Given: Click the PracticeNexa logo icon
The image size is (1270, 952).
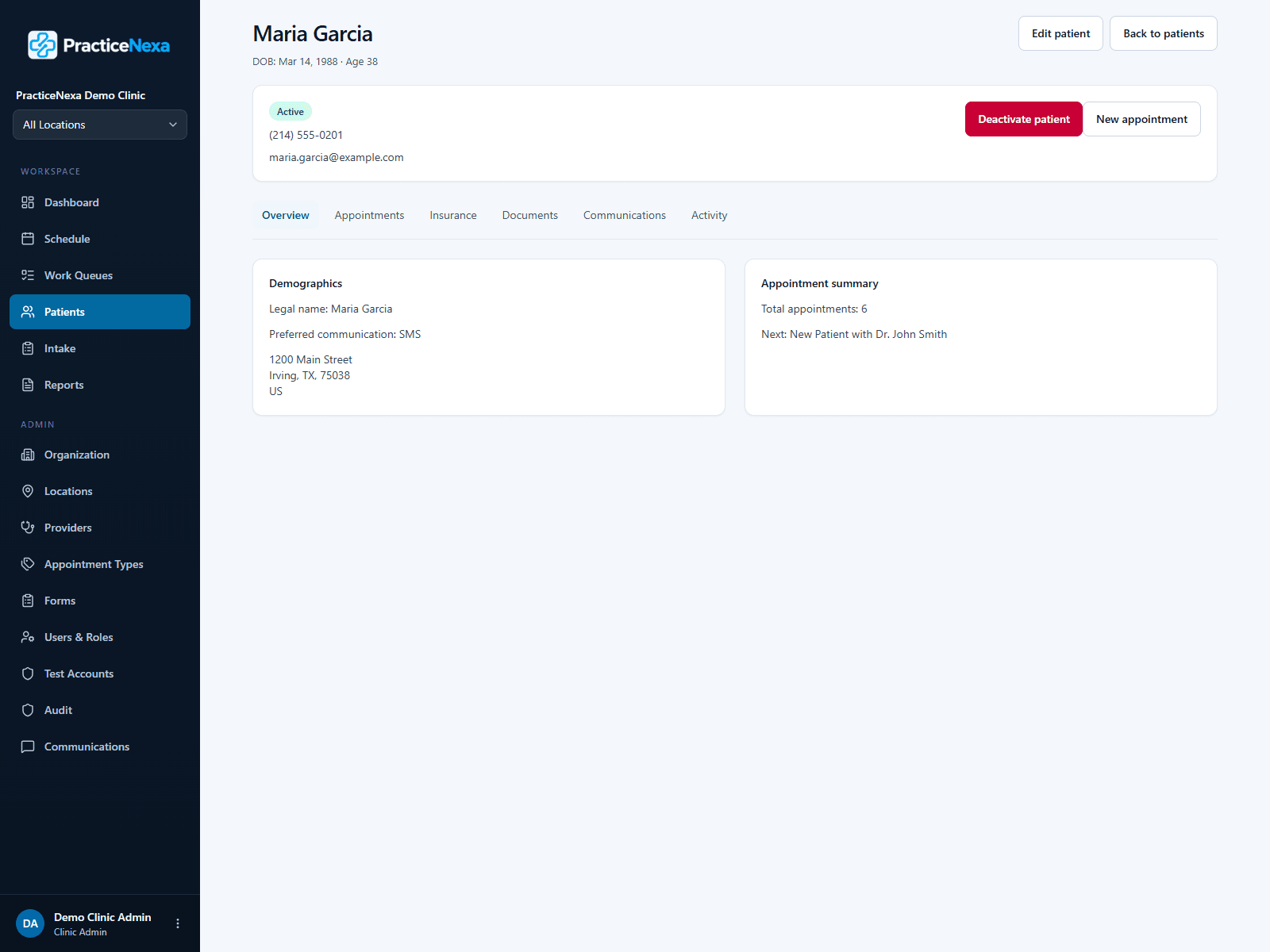Looking at the screenshot, I should coord(43,45).
